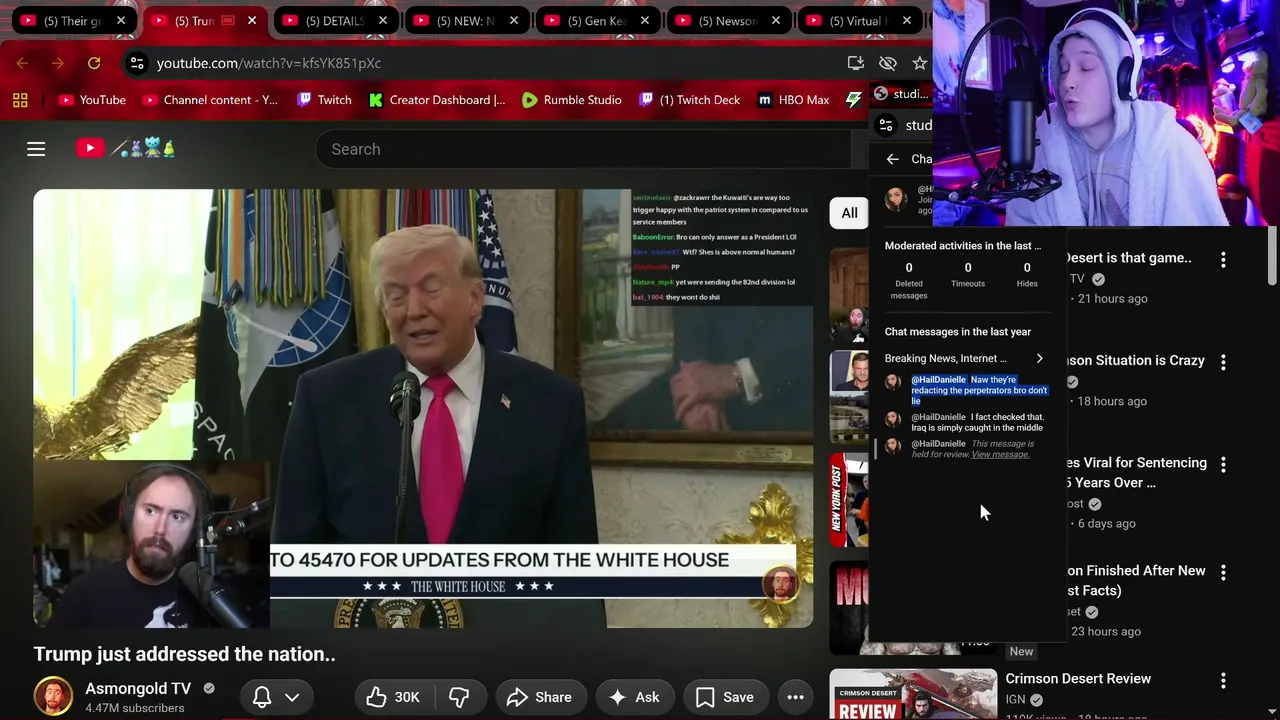Click 'Chat messages in the last year' heading
This screenshot has width=1280, height=720.
point(958,332)
